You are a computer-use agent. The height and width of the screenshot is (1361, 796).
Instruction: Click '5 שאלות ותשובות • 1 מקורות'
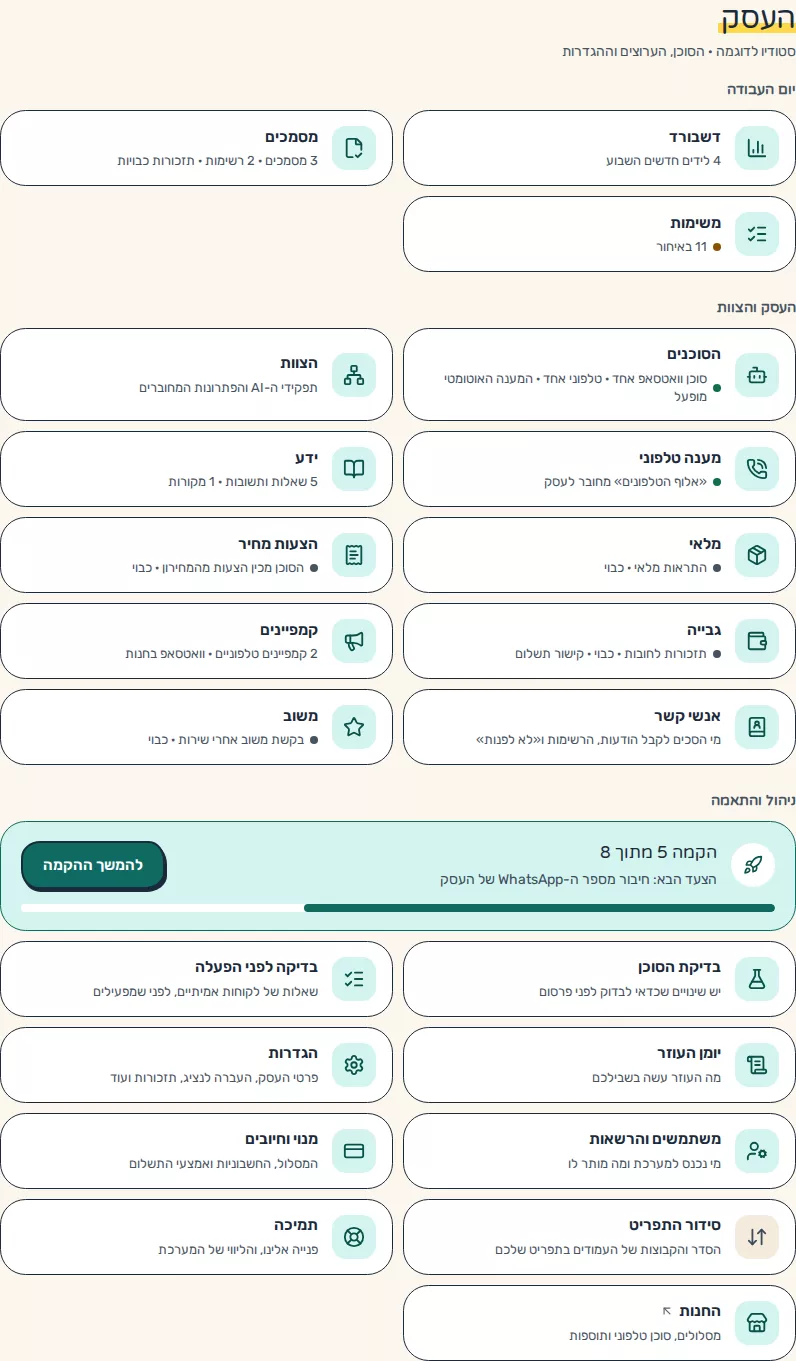(x=243, y=481)
